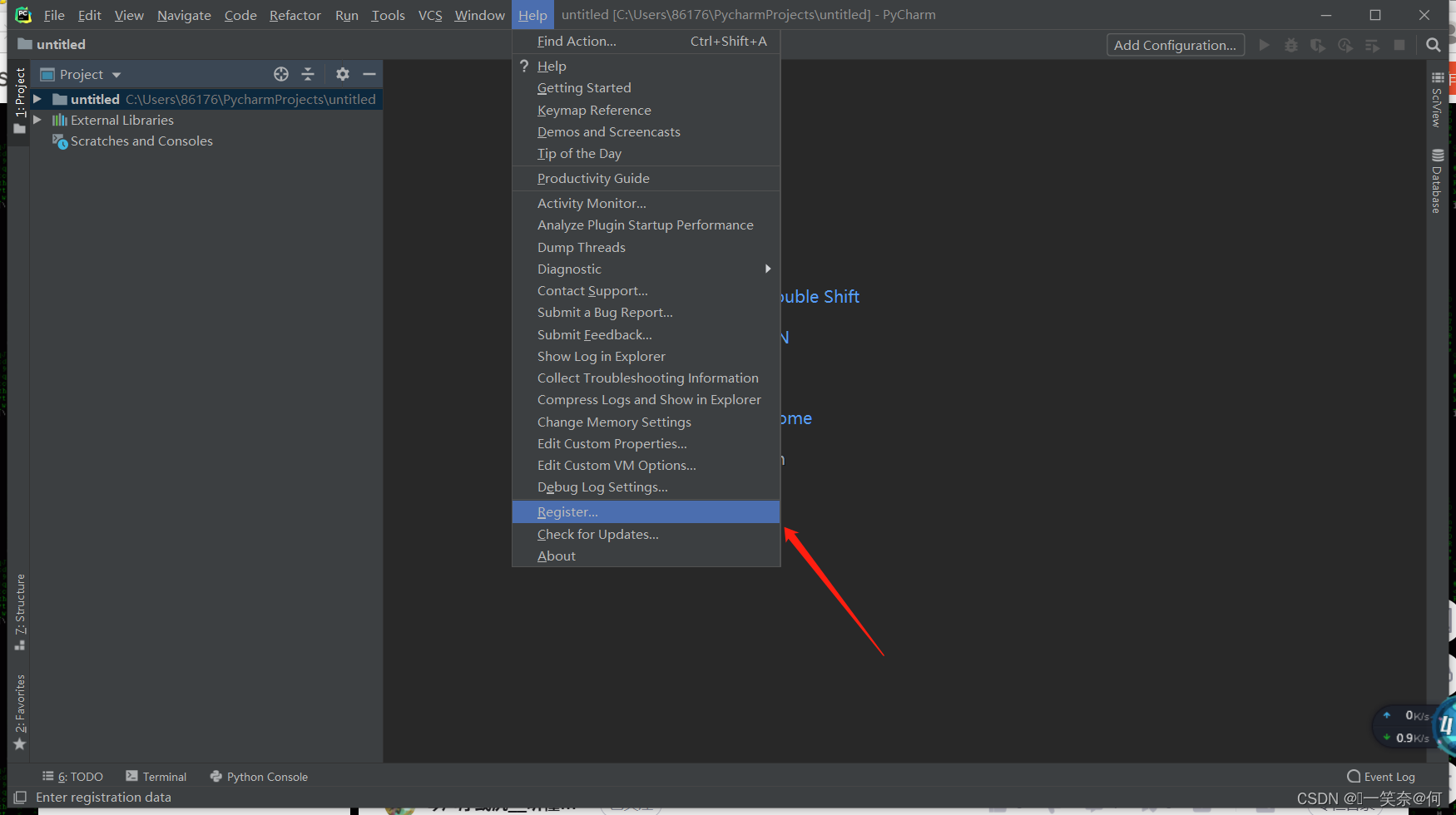Choose Edit Custom VM Options

click(646, 465)
